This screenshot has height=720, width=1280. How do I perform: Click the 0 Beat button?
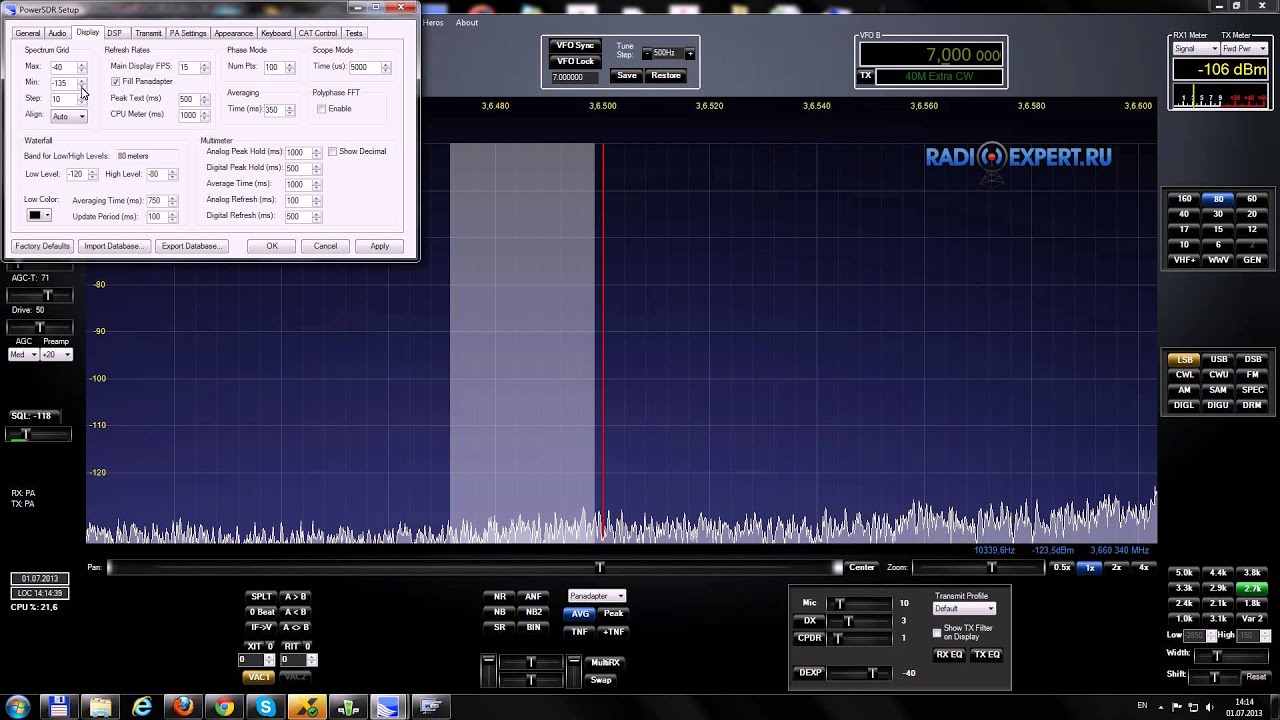pyautogui.click(x=262, y=612)
